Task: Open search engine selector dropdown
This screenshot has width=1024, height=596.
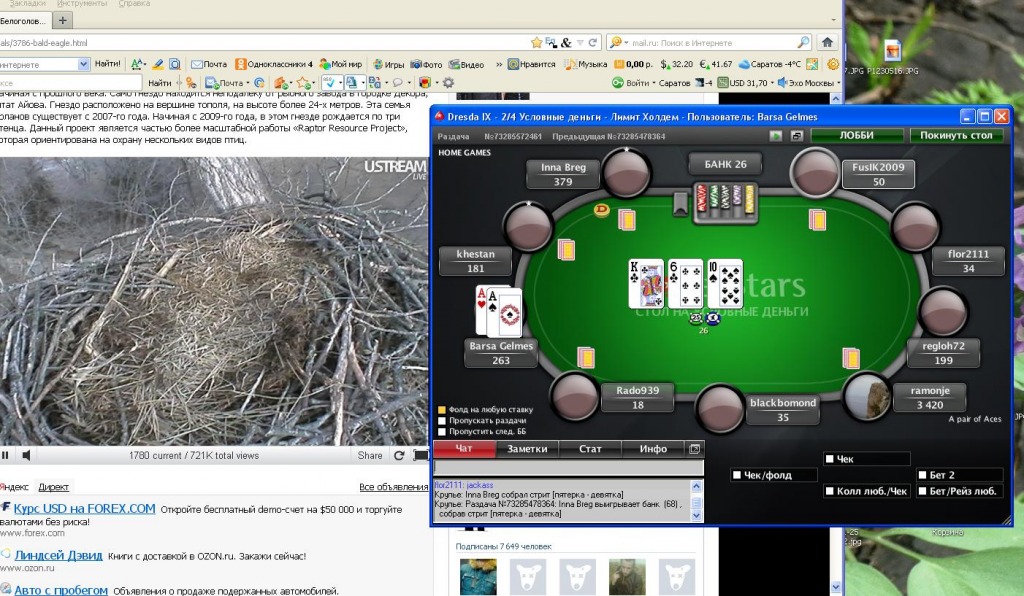Action: [x=618, y=42]
